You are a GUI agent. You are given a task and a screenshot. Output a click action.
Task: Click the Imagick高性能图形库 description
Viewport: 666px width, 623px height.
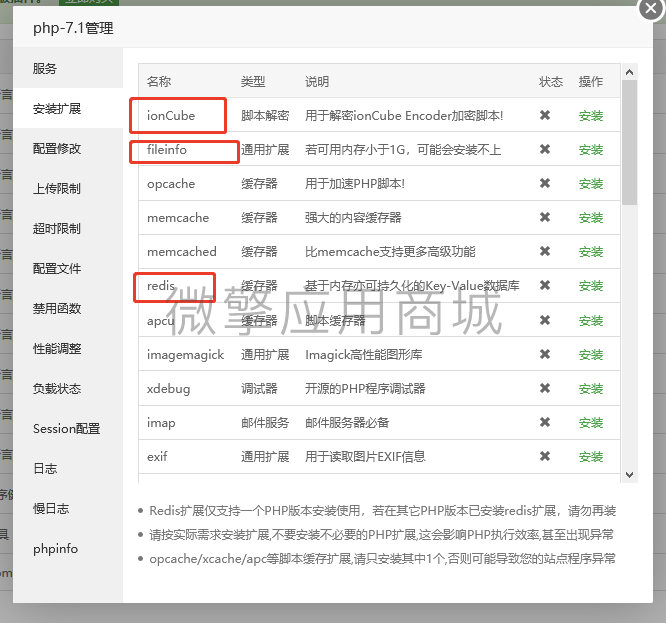click(x=364, y=355)
